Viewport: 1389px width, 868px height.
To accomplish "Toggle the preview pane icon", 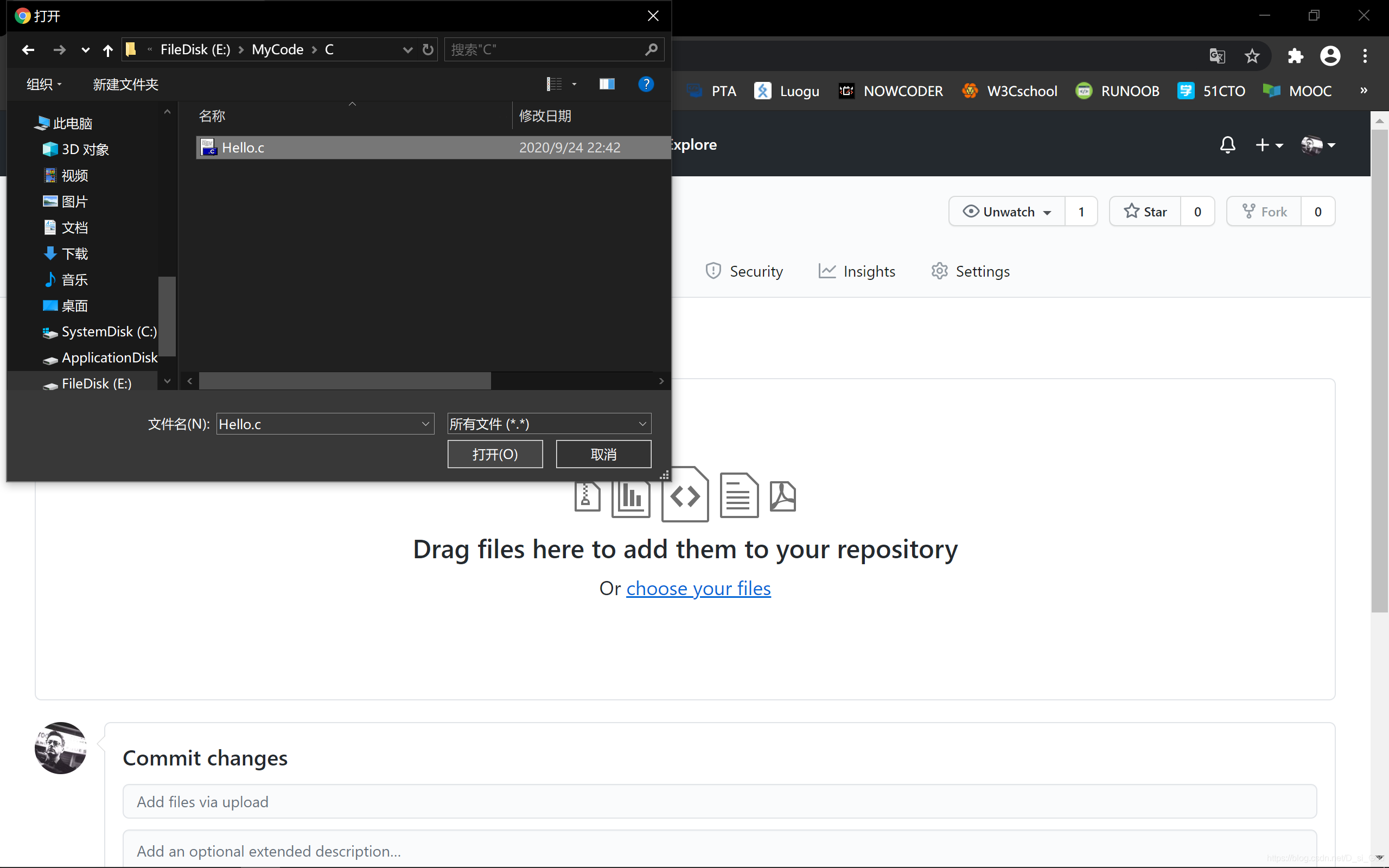I will pyautogui.click(x=607, y=85).
